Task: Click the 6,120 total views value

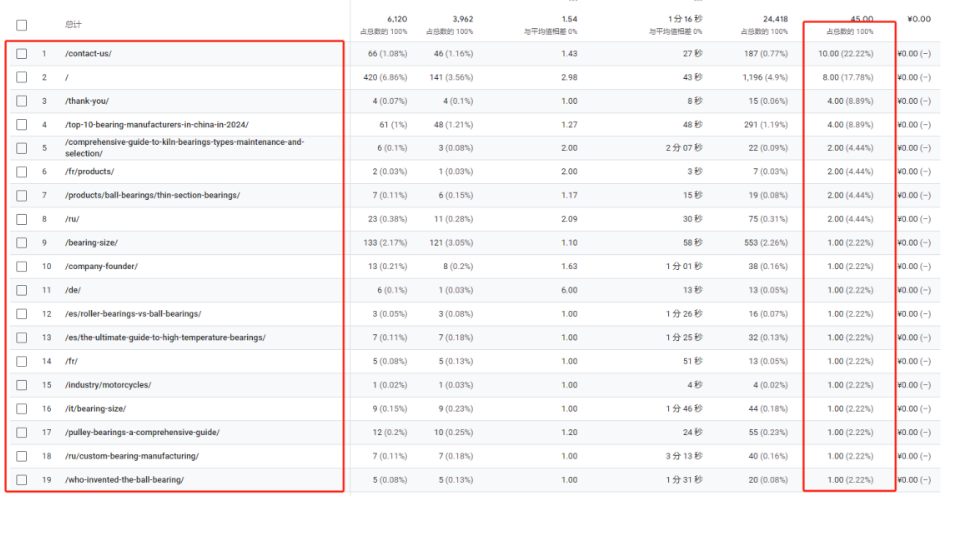Action: [x=396, y=19]
